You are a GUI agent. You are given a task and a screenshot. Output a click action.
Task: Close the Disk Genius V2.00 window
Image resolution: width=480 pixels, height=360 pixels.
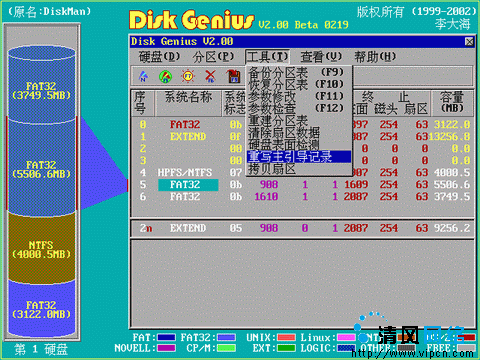point(469,42)
